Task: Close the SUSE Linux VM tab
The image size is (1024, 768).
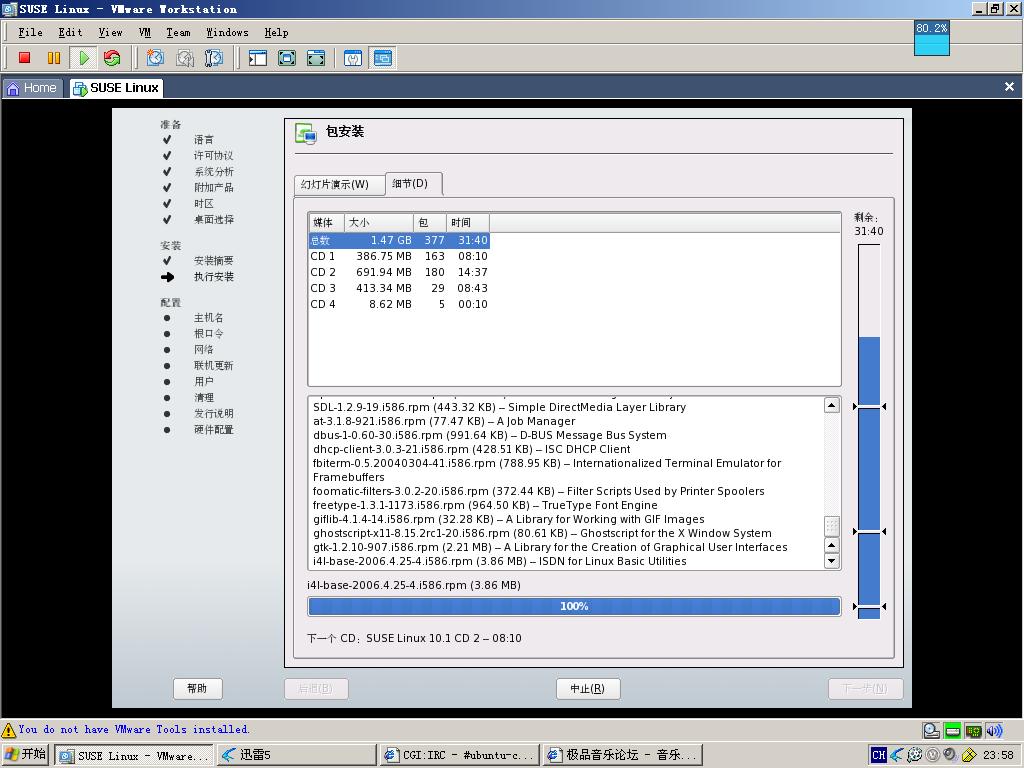Action: (1009, 86)
